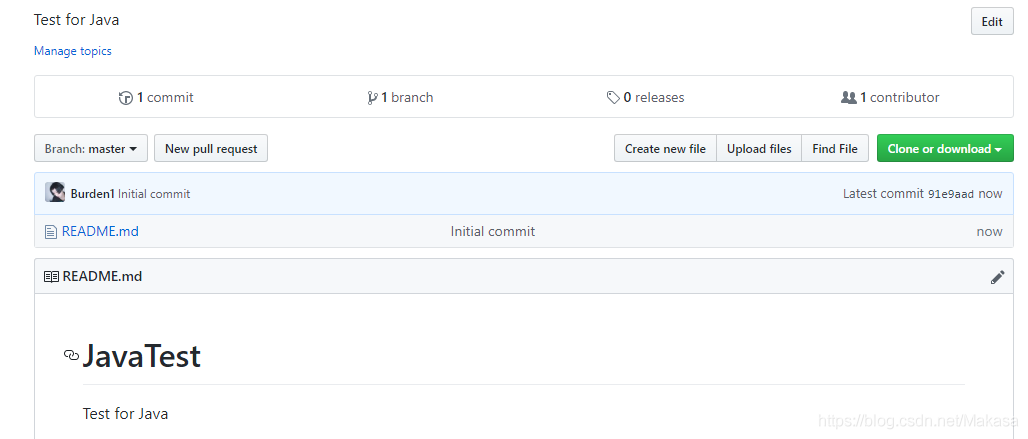Open the README.md file link
Screen dimensions: 1028x439
point(100,232)
